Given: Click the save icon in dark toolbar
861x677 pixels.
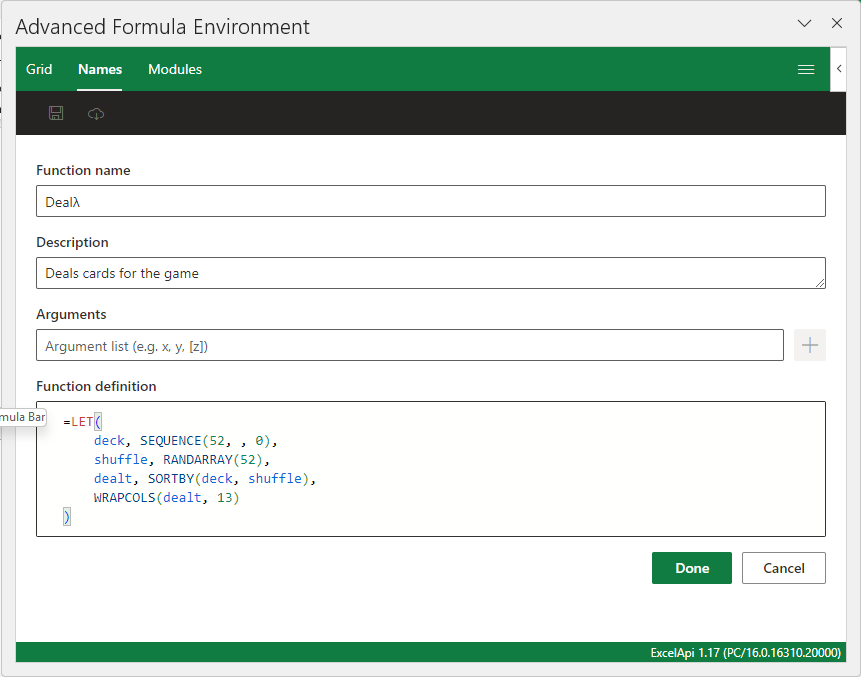Looking at the screenshot, I should 56,113.
